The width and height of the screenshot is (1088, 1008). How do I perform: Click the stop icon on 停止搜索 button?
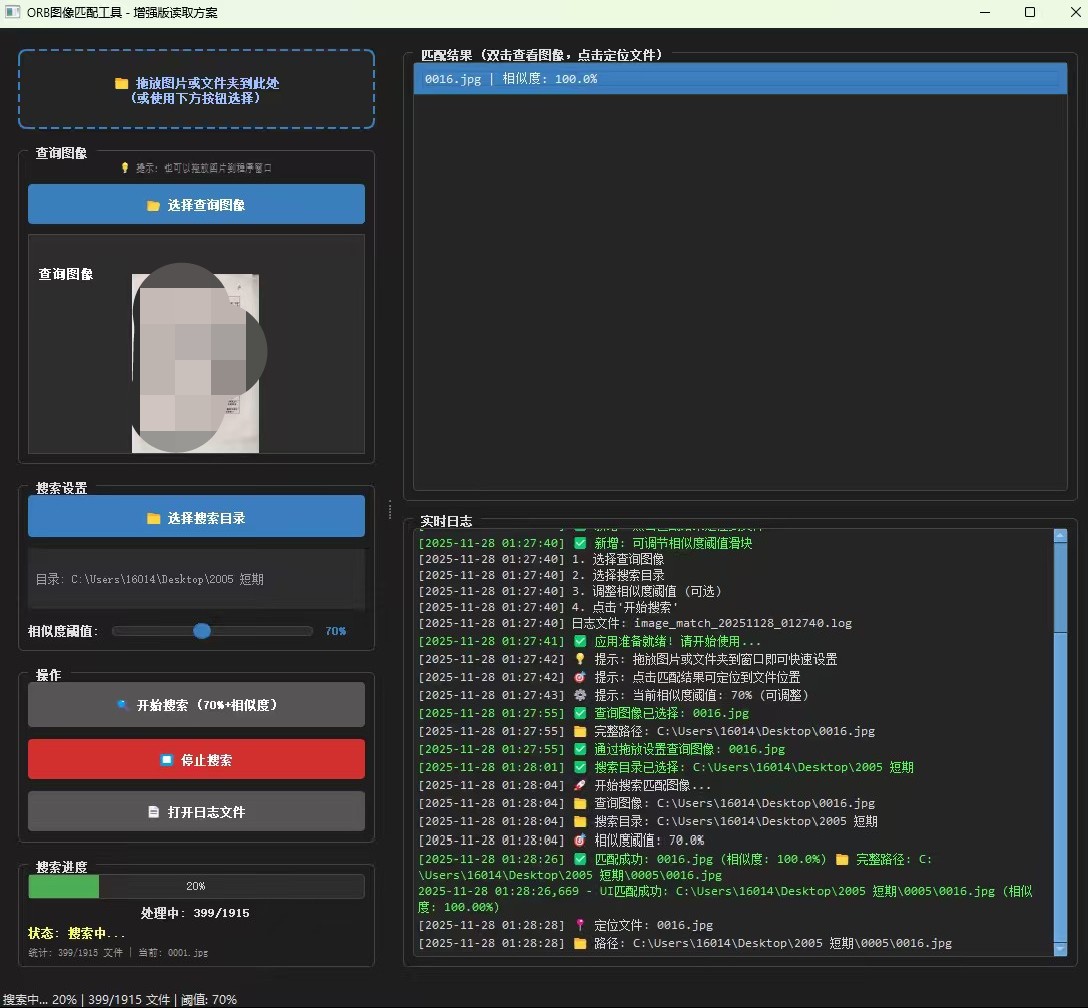[x=167, y=760]
